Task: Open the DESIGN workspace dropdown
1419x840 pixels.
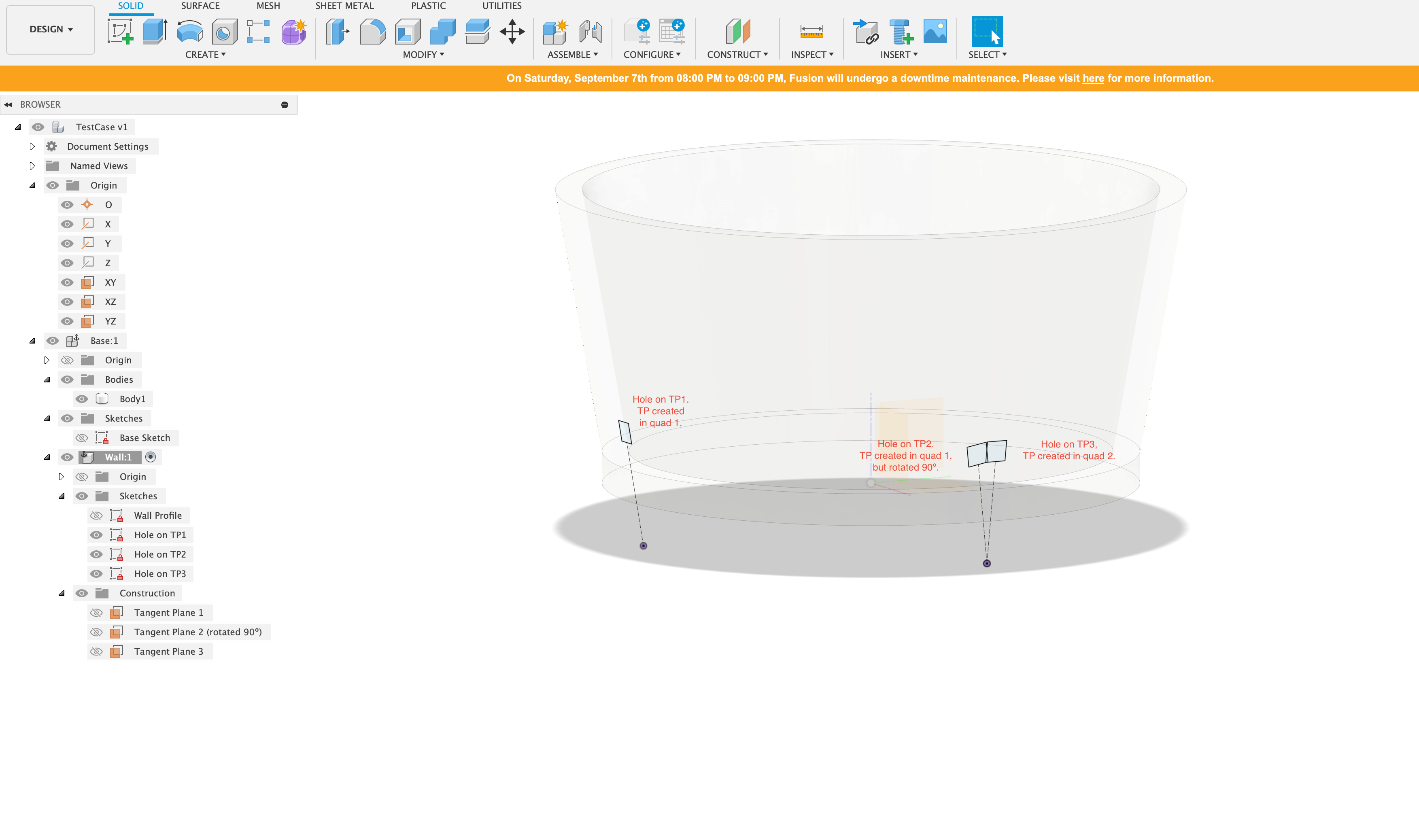Action: 51,30
